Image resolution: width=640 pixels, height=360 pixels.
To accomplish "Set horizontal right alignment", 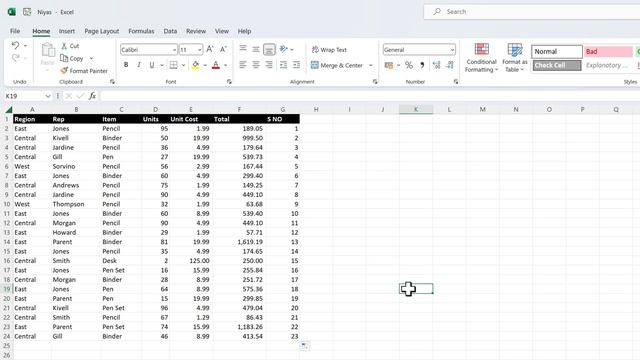I will point(269,65).
